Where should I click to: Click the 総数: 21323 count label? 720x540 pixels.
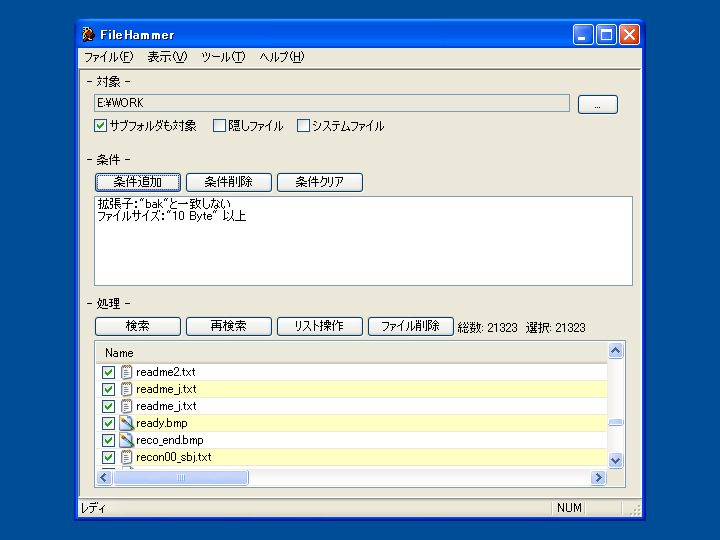point(487,327)
